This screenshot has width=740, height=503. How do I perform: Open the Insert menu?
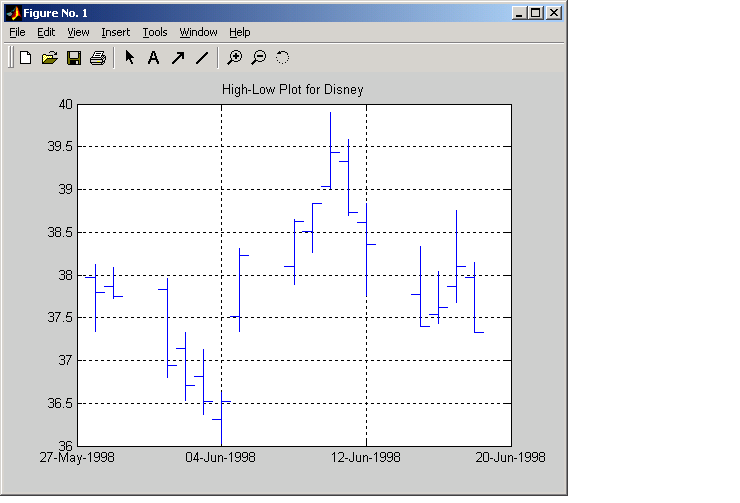(116, 32)
